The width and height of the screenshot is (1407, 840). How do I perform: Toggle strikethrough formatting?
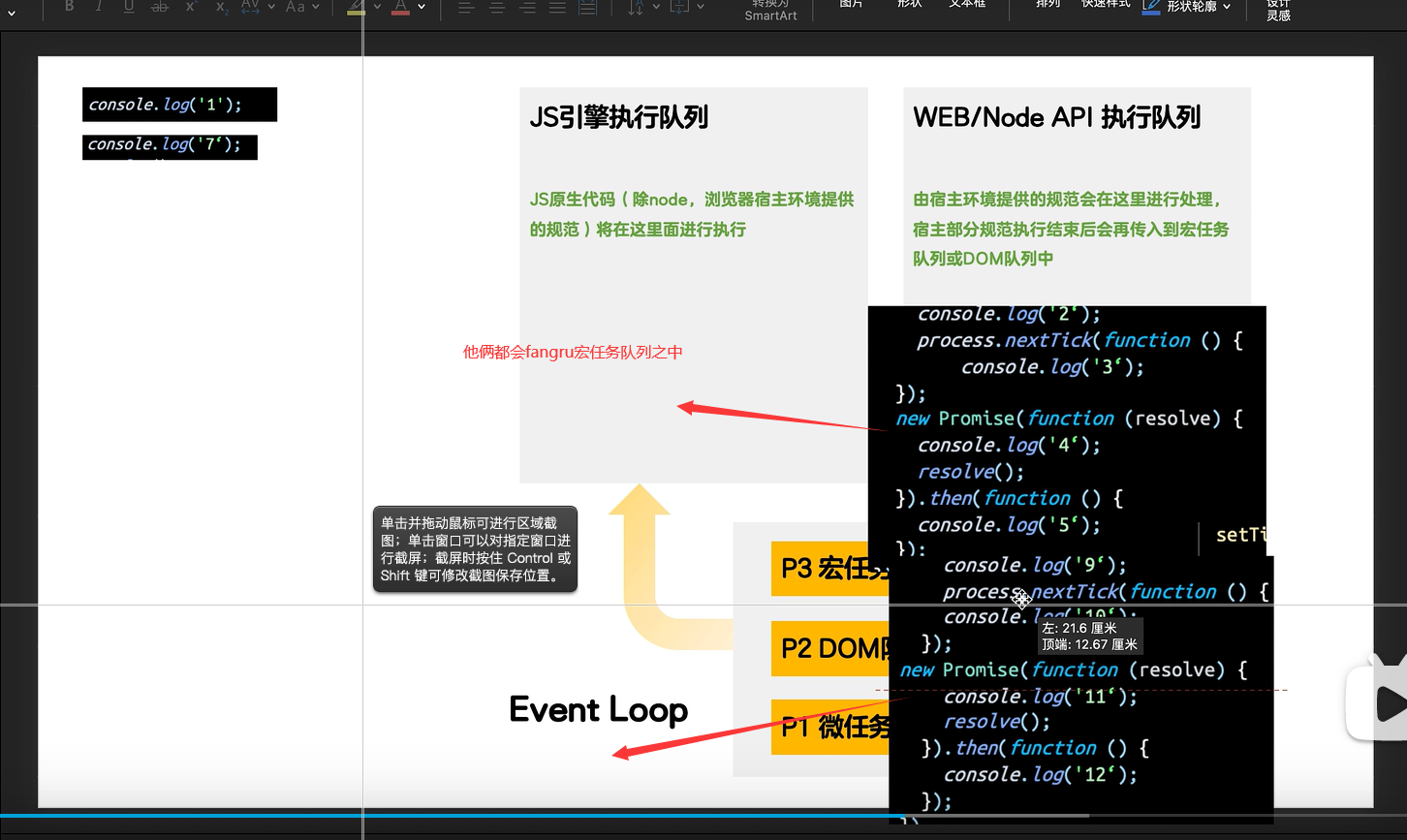pos(160,6)
